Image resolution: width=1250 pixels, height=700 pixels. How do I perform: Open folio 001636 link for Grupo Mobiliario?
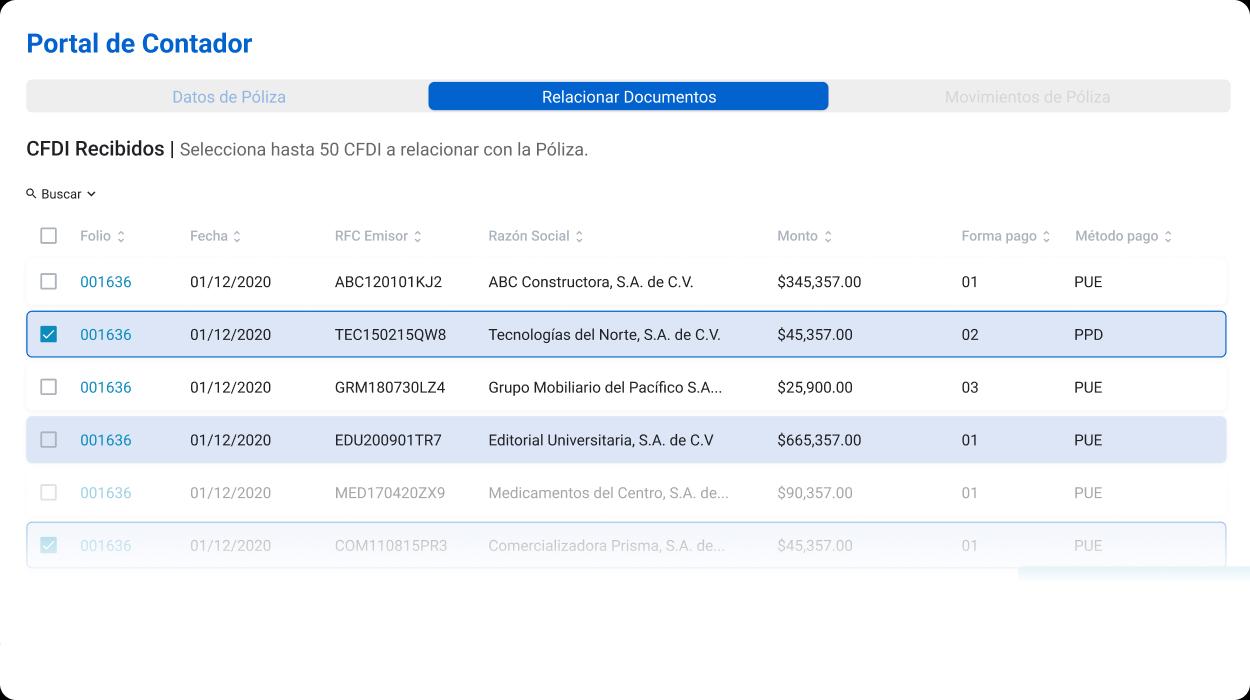coord(106,387)
